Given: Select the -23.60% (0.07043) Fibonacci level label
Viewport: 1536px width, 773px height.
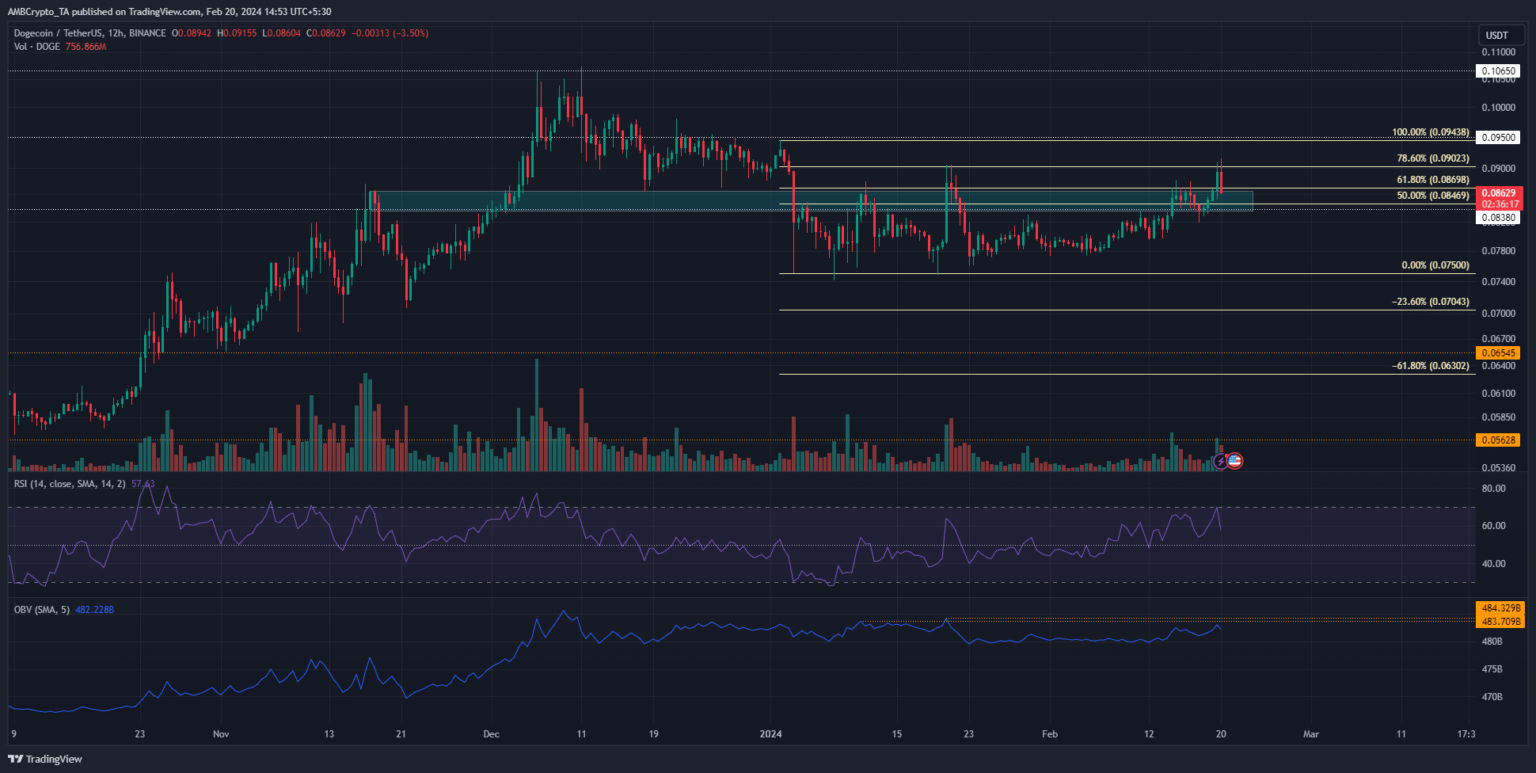Looking at the screenshot, I should point(1430,302).
